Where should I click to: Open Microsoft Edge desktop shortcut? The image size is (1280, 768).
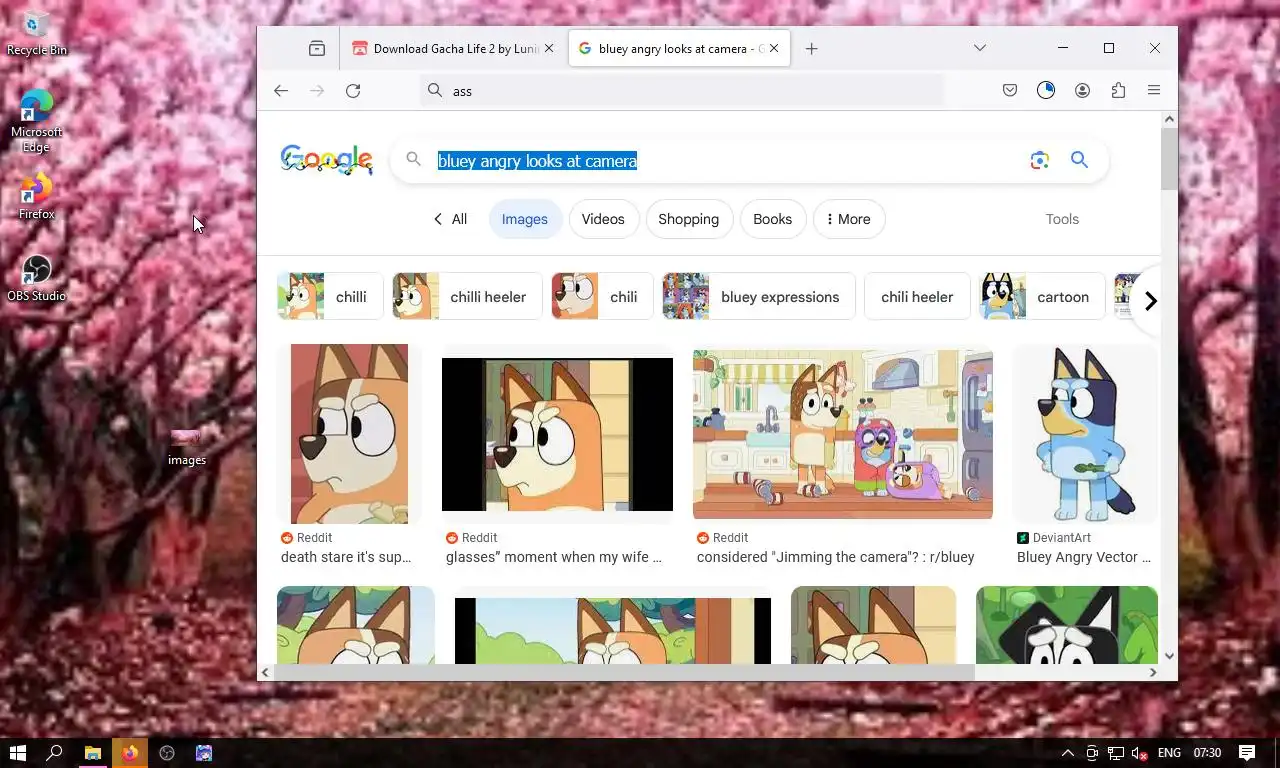point(36,120)
